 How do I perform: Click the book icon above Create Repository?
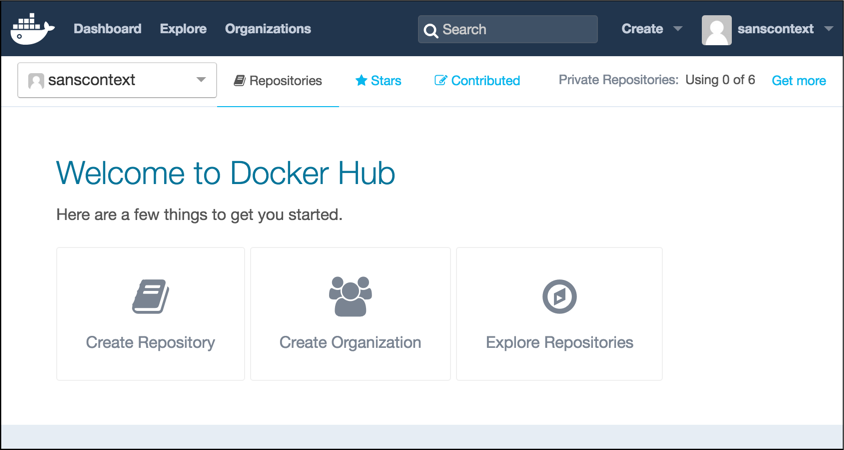coord(150,297)
